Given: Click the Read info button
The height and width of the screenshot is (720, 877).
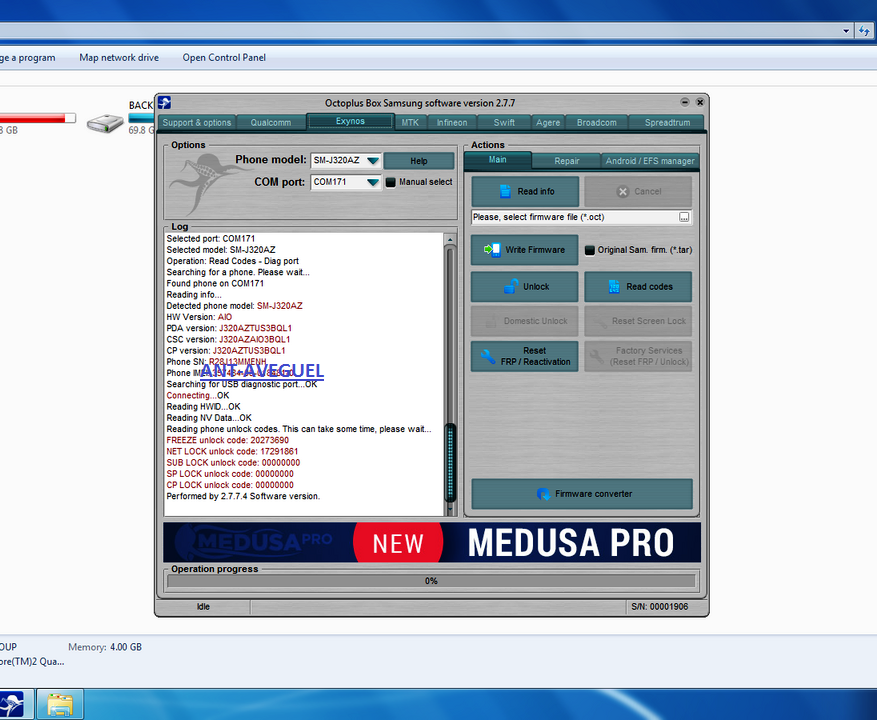Looking at the screenshot, I should click(x=525, y=191).
